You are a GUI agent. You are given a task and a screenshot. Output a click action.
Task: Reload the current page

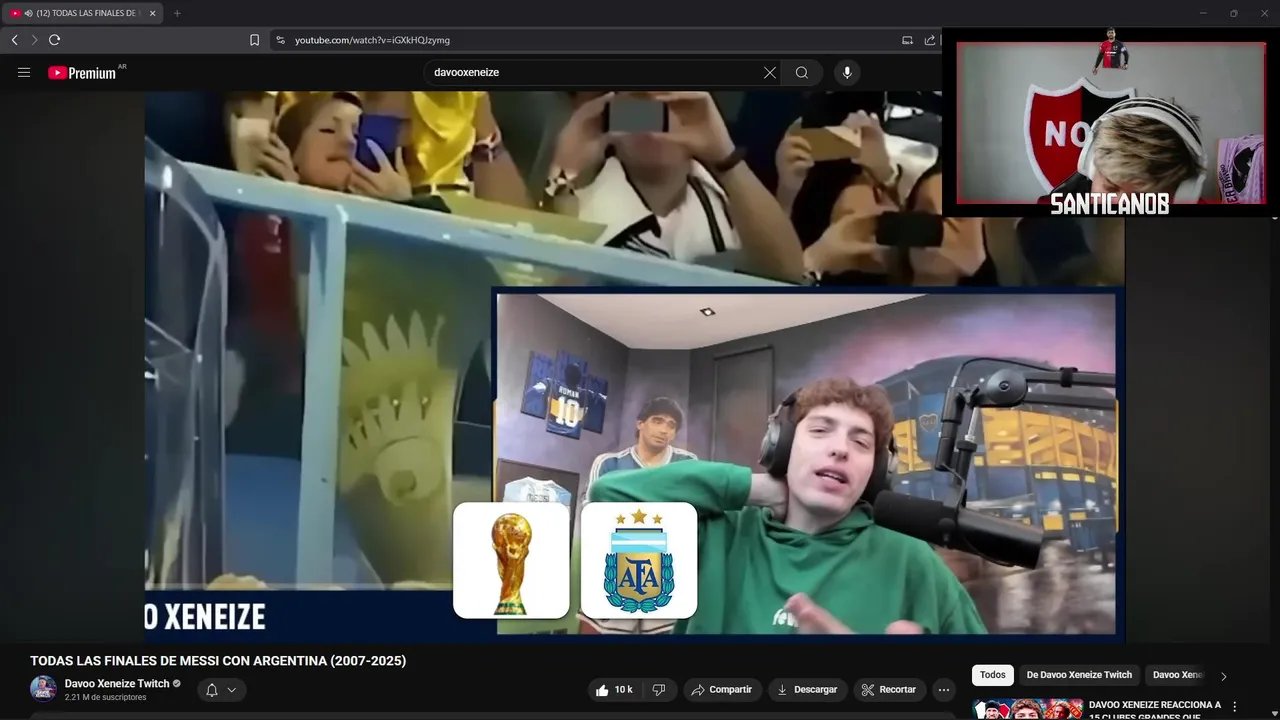click(x=55, y=40)
